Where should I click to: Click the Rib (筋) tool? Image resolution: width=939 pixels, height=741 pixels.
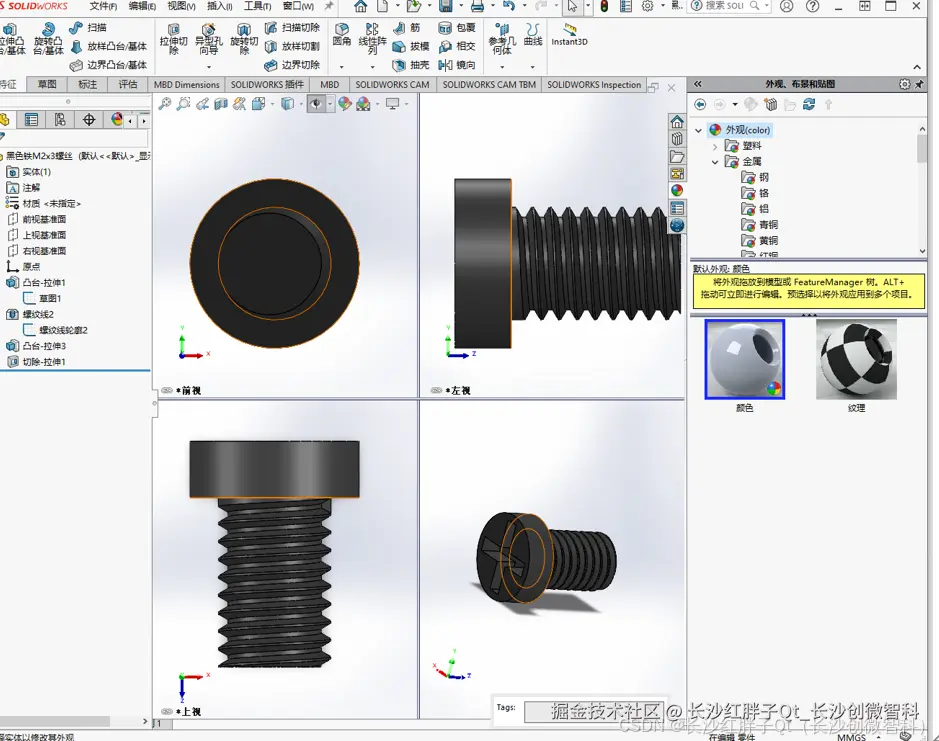pos(407,28)
